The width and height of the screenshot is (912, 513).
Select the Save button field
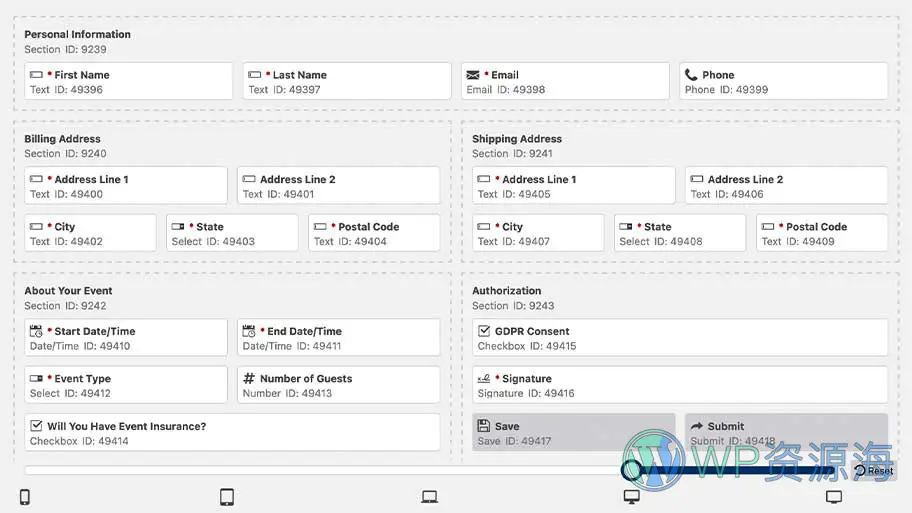pos(573,433)
